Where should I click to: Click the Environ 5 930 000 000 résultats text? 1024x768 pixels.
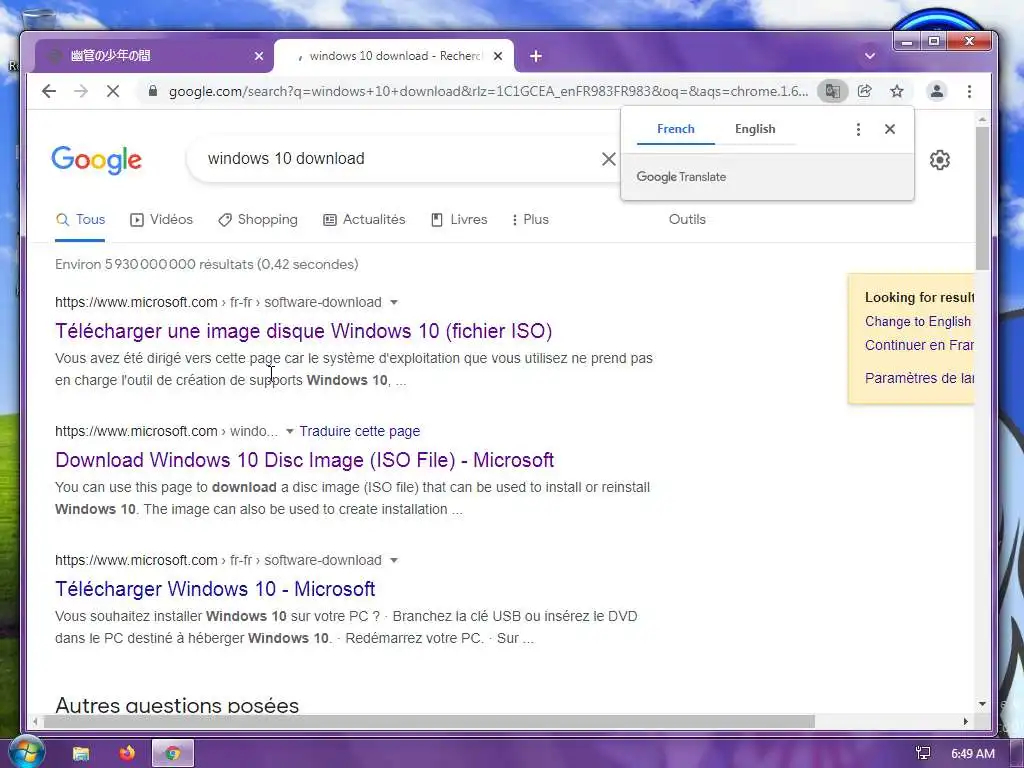coord(206,264)
